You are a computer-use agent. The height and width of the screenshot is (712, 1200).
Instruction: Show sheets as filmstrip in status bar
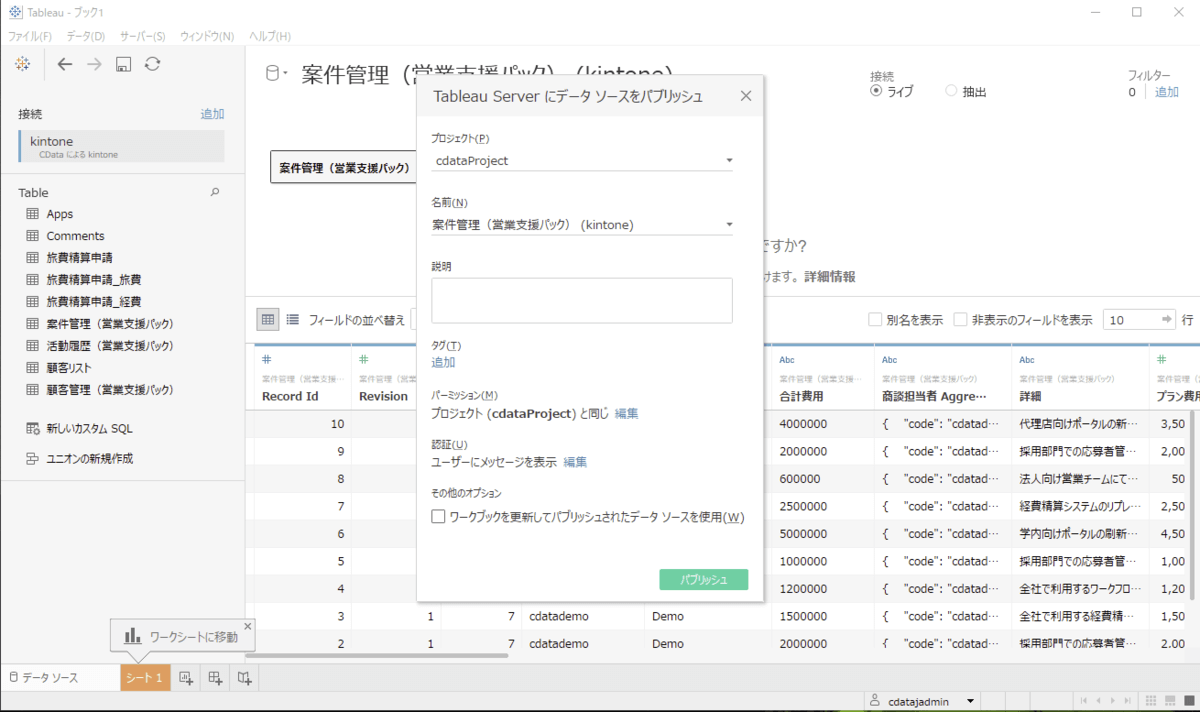(x=1171, y=701)
